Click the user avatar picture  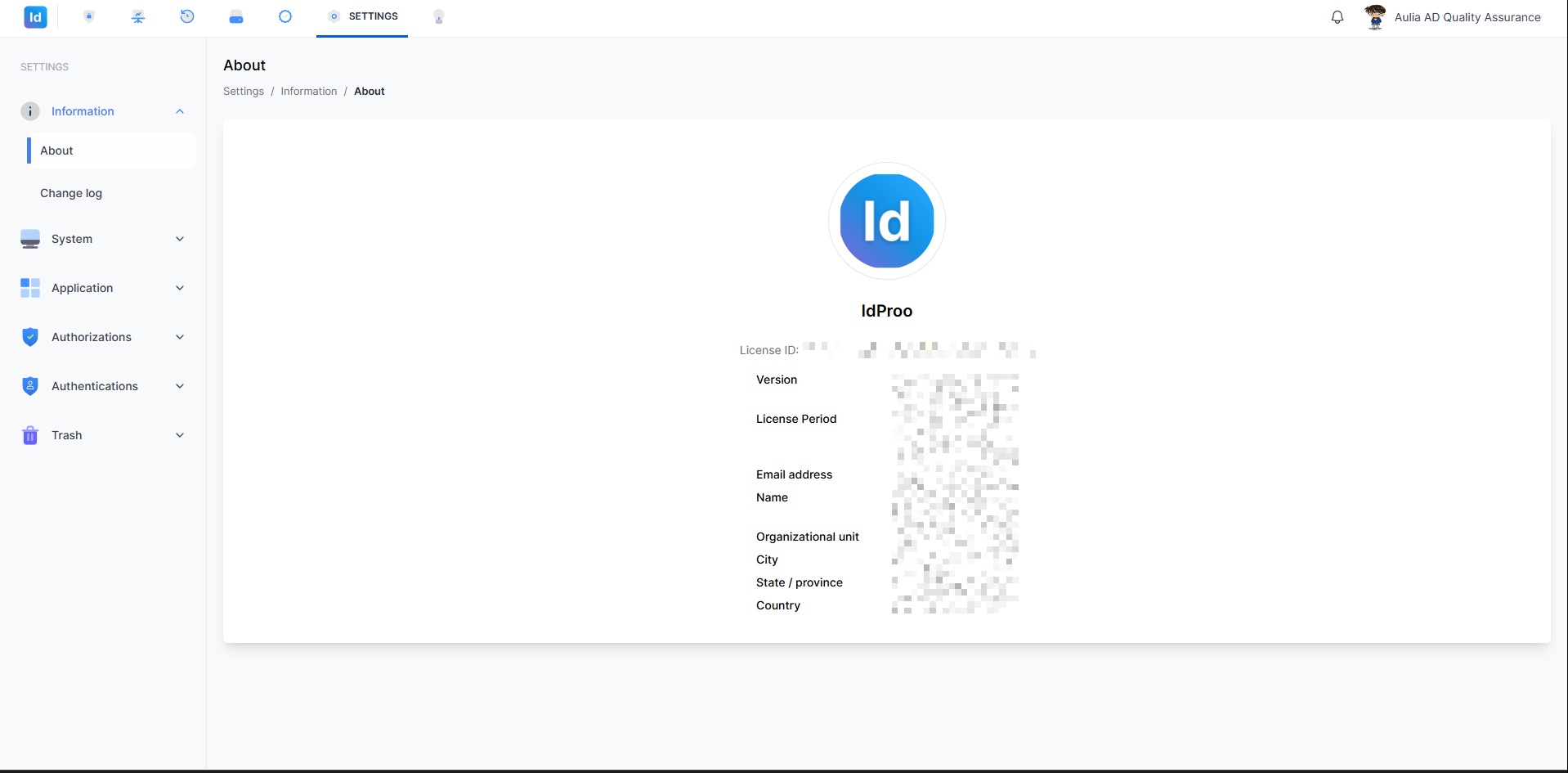tap(1375, 17)
